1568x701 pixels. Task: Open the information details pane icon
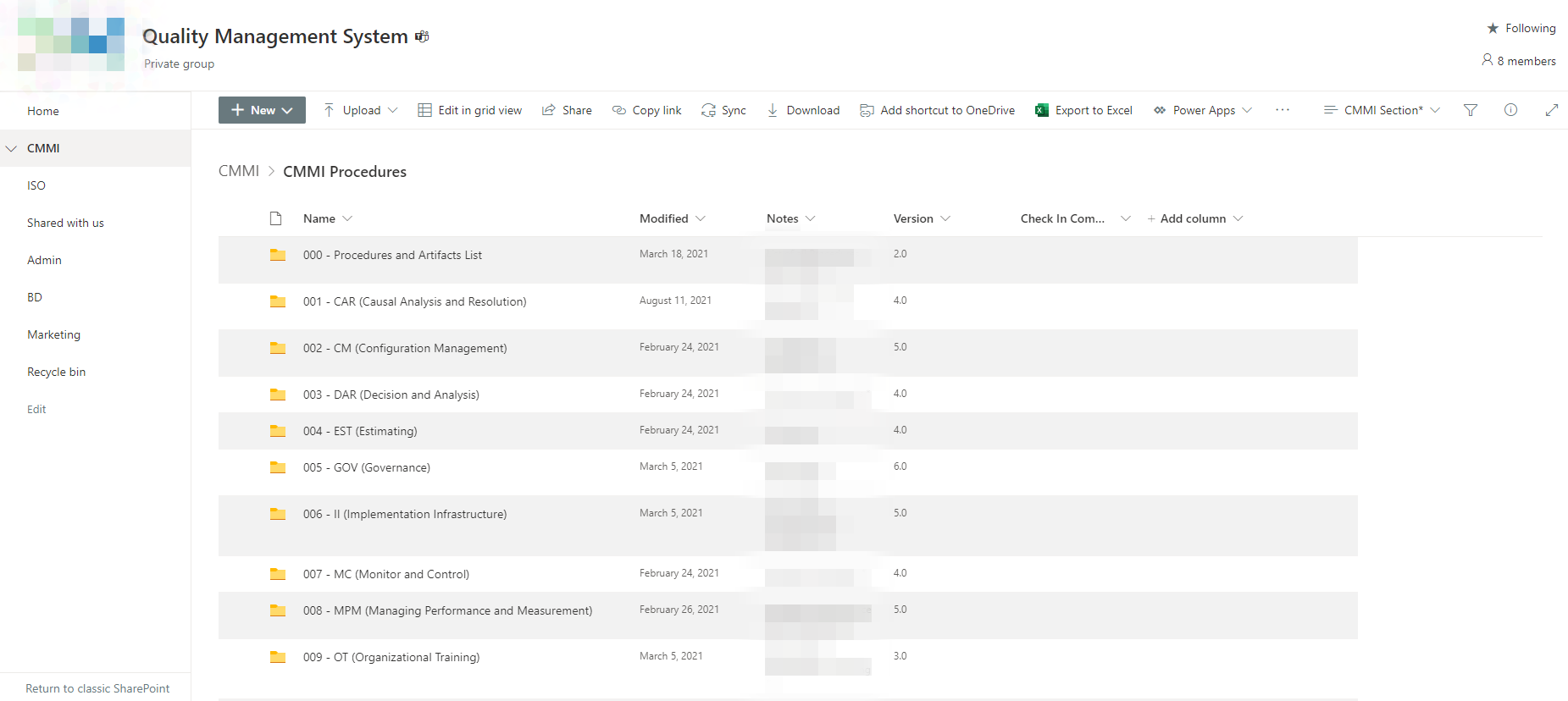[1510, 110]
